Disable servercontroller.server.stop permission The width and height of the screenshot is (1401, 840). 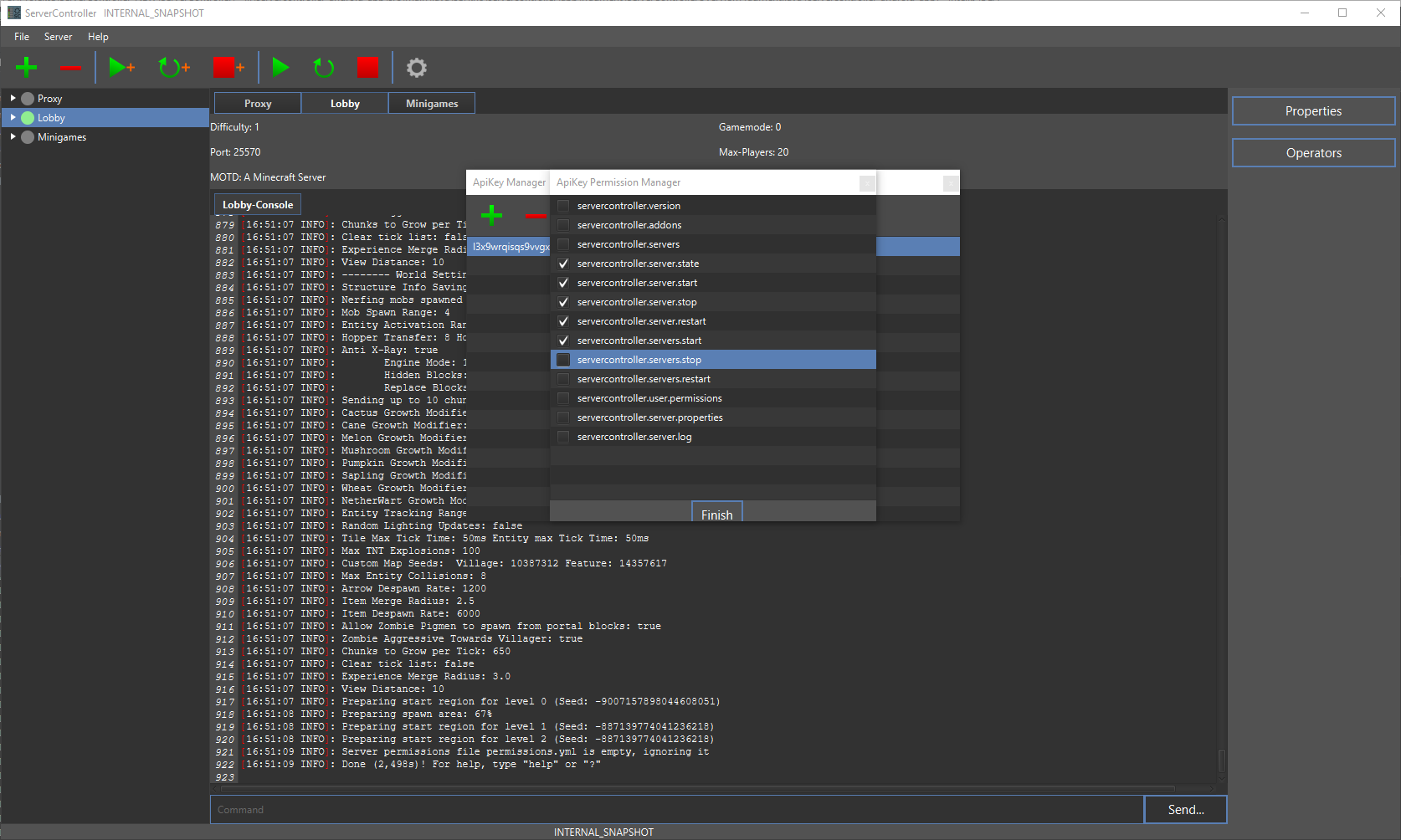coord(563,302)
